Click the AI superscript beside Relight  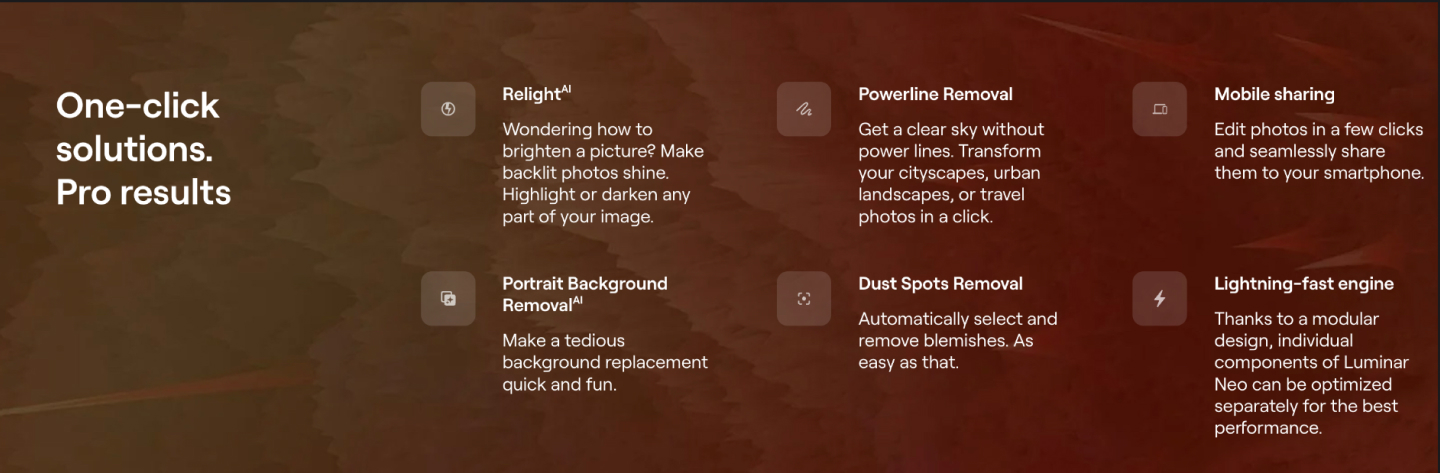[566, 89]
